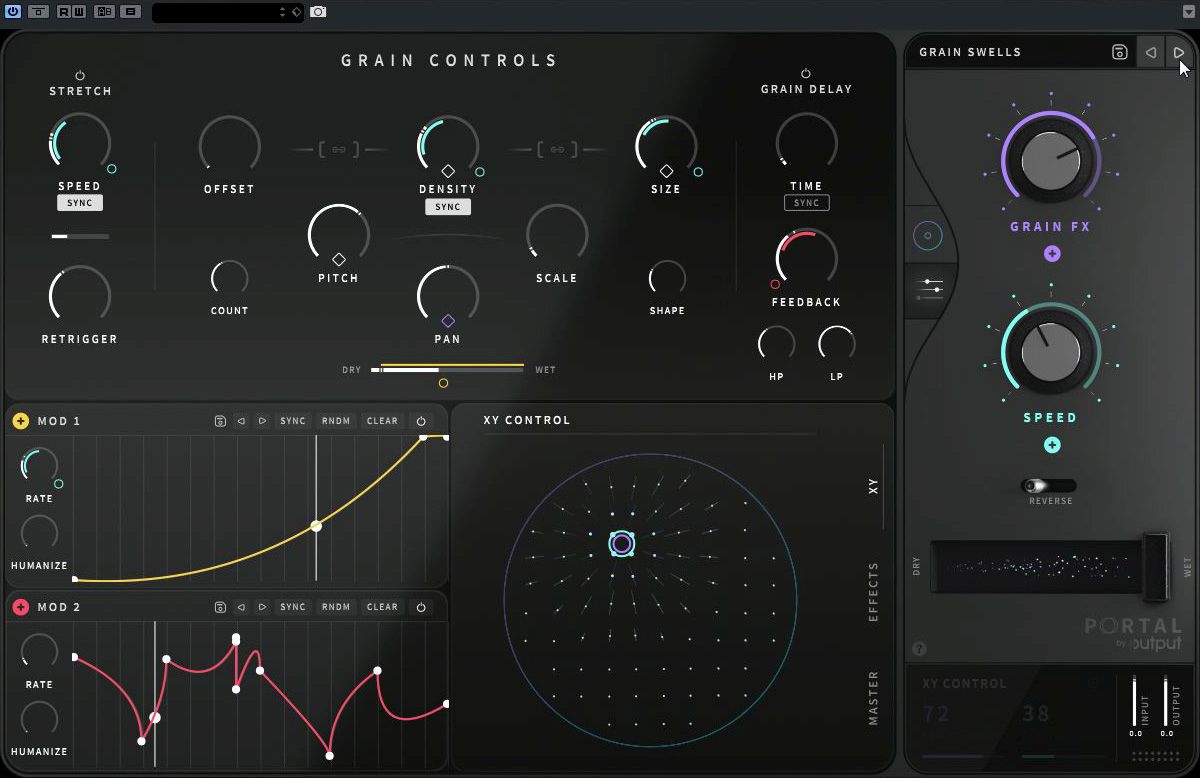Toggle the MOD 2 power button
1200x778 pixels.
coord(421,607)
